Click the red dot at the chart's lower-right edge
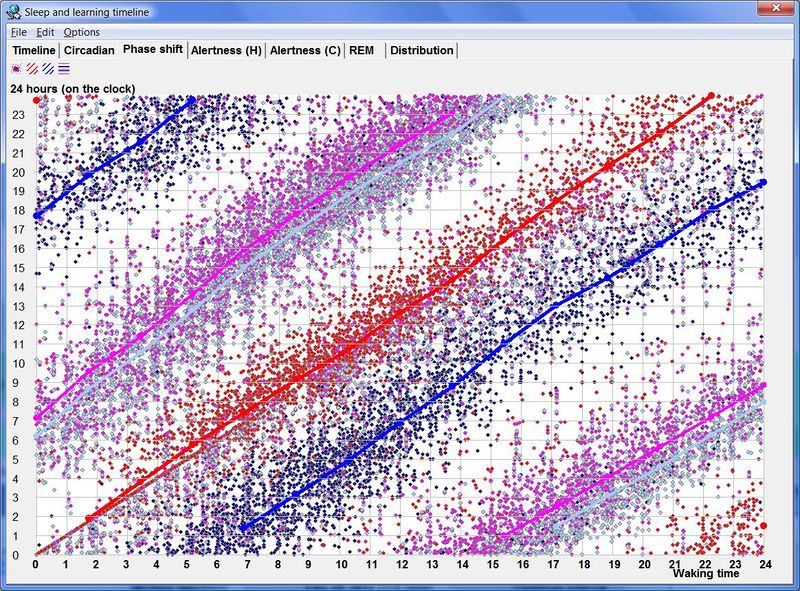Screen dimensions: 800x591 (x=763, y=526)
